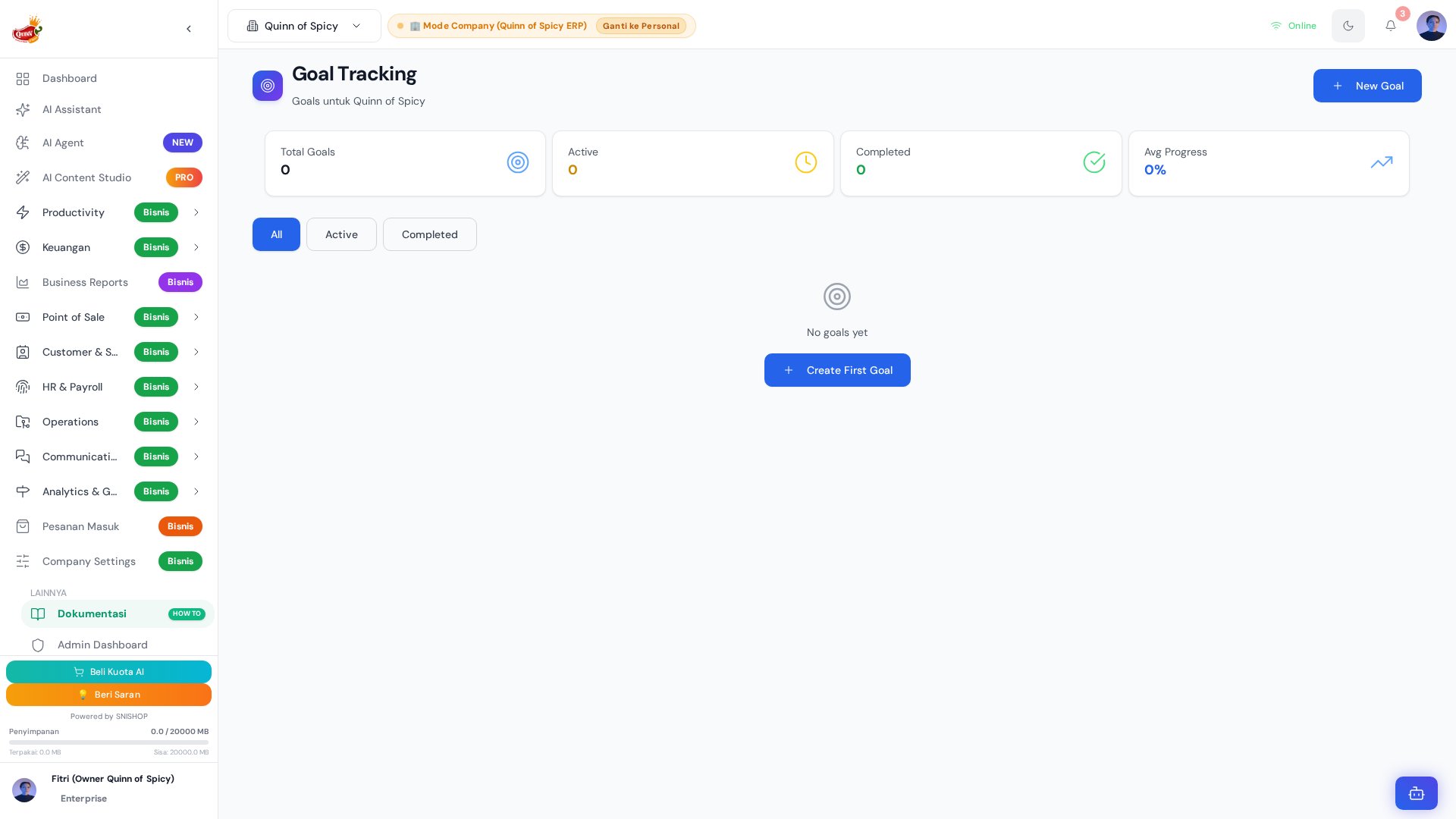Open the notifications bell
Image resolution: width=1456 pixels, height=819 pixels.
click(x=1391, y=26)
